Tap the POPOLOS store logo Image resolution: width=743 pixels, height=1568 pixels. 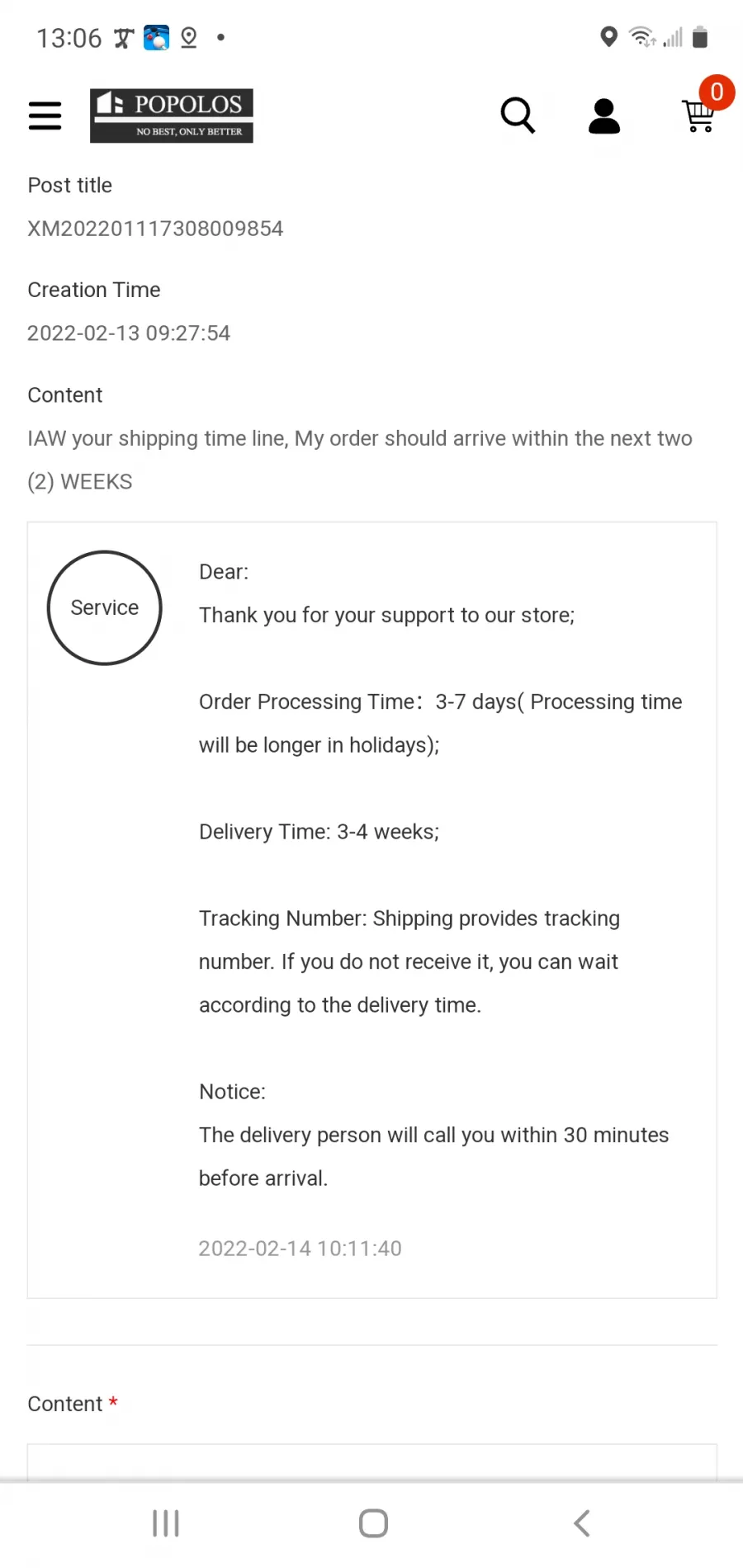point(172,116)
